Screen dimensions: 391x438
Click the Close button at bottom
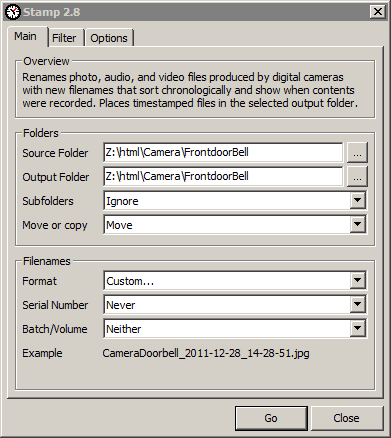[x=346, y=418]
